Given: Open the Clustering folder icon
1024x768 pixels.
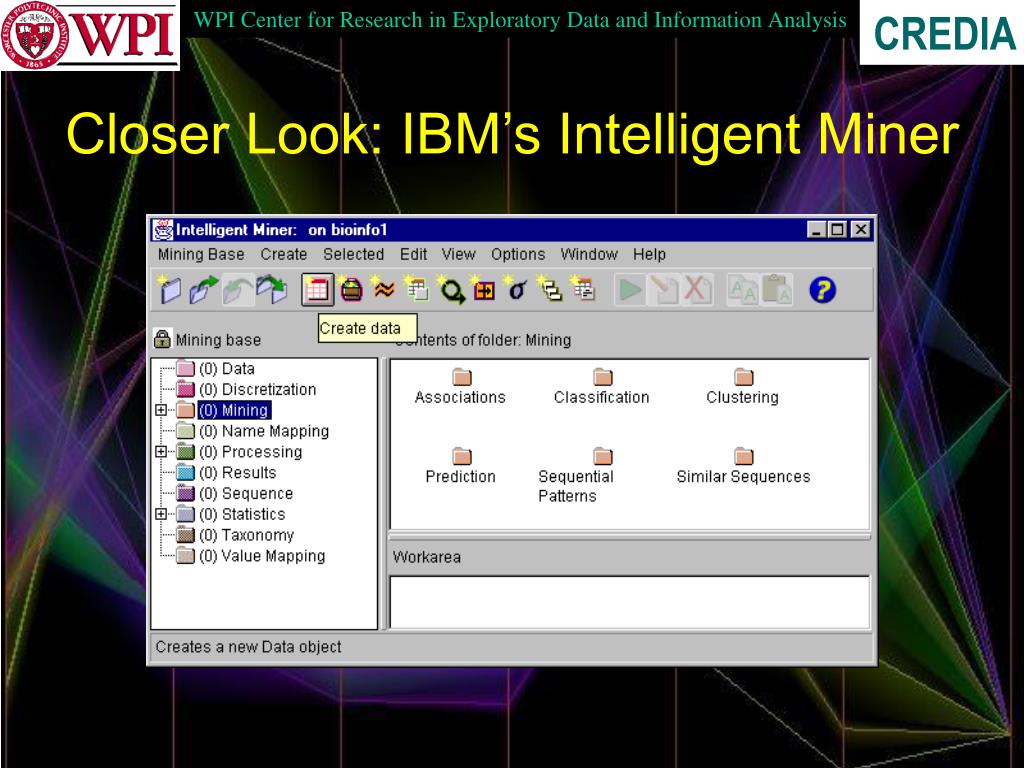Looking at the screenshot, I should (x=743, y=377).
